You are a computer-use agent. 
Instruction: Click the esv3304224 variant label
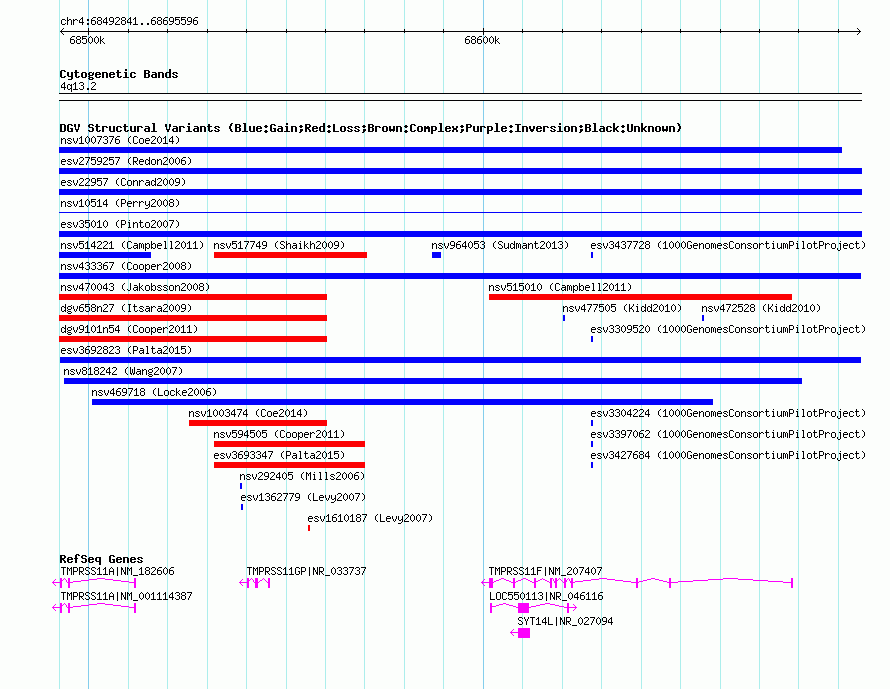click(x=728, y=413)
